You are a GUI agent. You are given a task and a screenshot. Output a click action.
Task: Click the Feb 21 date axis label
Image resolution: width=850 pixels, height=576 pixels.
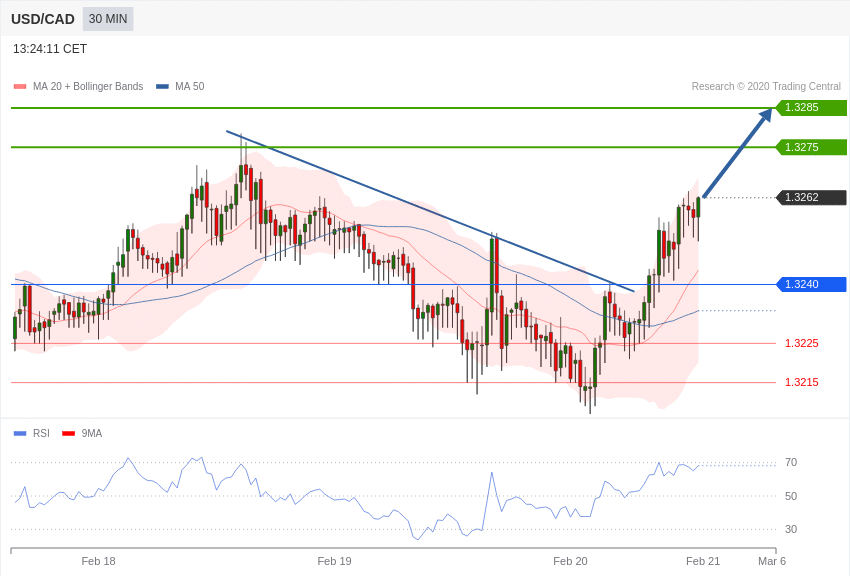point(703,561)
